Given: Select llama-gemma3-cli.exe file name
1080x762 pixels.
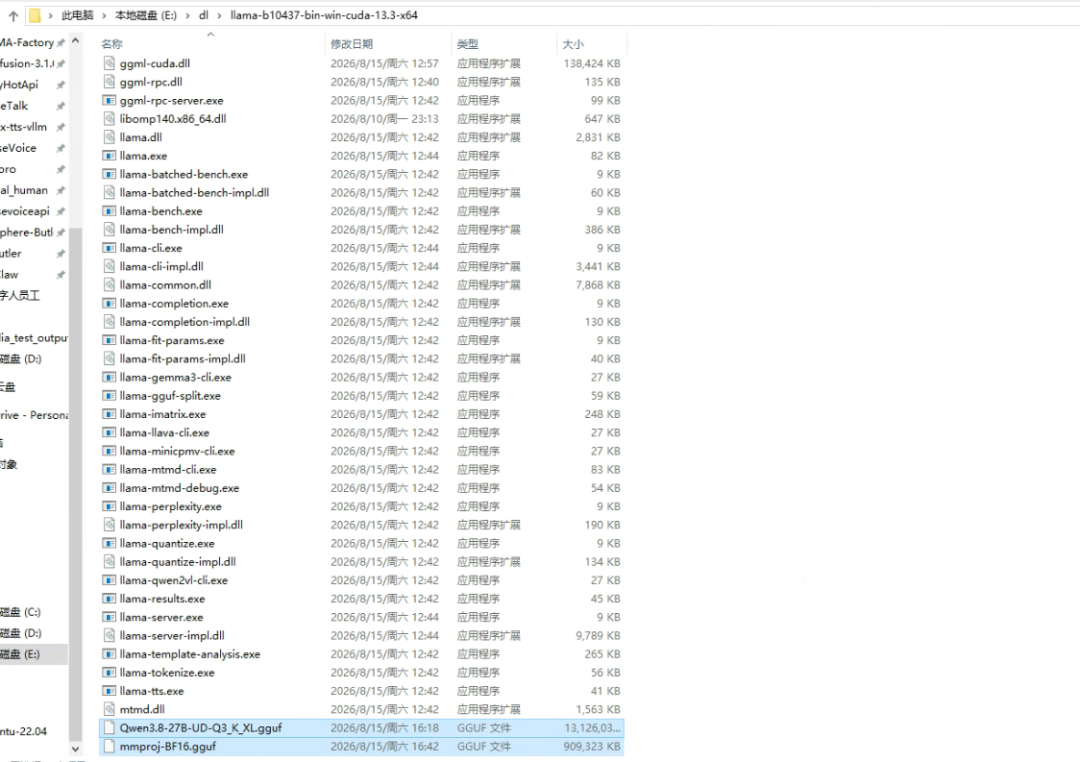Looking at the screenshot, I should 176,377.
